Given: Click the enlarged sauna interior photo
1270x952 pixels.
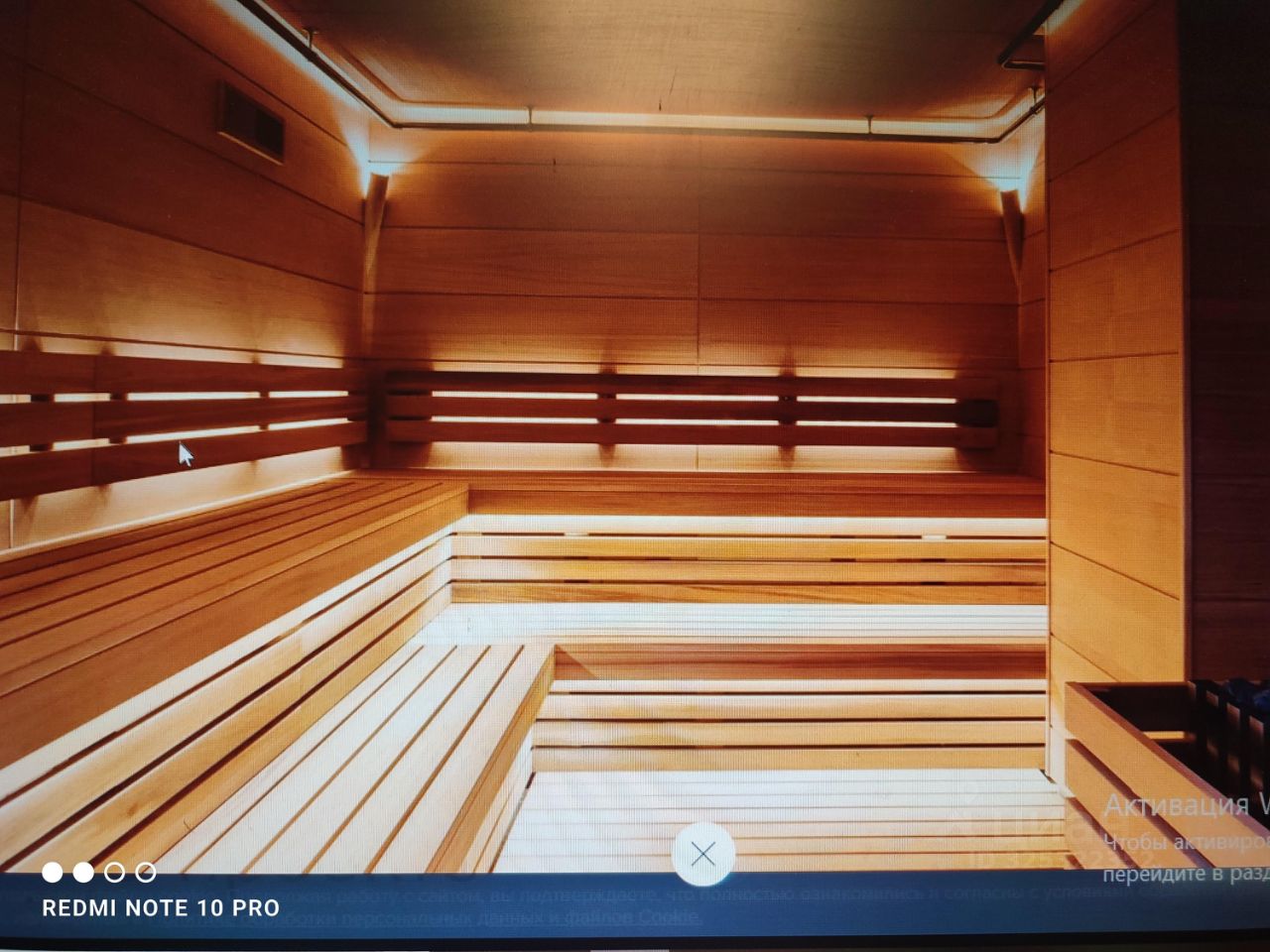Looking at the screenshot, I should pos(635,436).
